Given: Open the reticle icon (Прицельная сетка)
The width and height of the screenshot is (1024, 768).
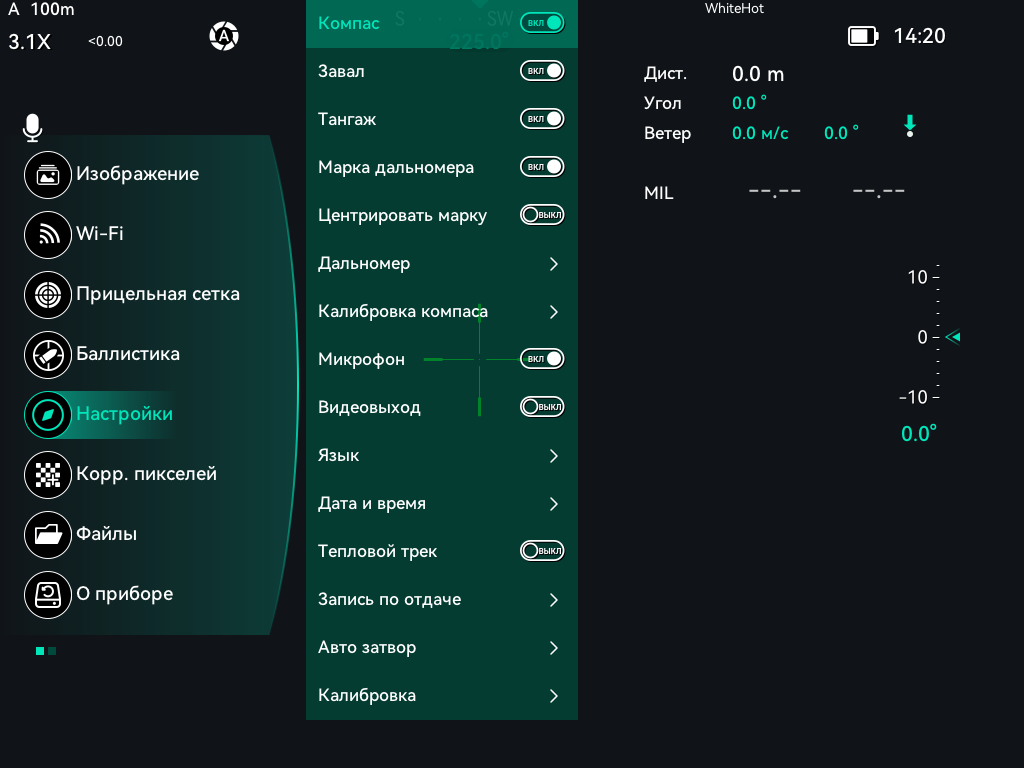Looking at the screenshot, I should (x=48, y=295).
